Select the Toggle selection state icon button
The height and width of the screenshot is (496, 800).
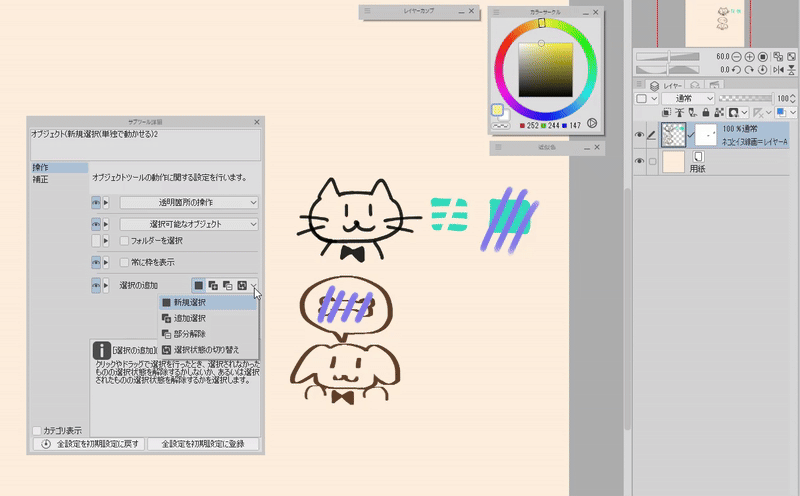[x=242, y=285]
